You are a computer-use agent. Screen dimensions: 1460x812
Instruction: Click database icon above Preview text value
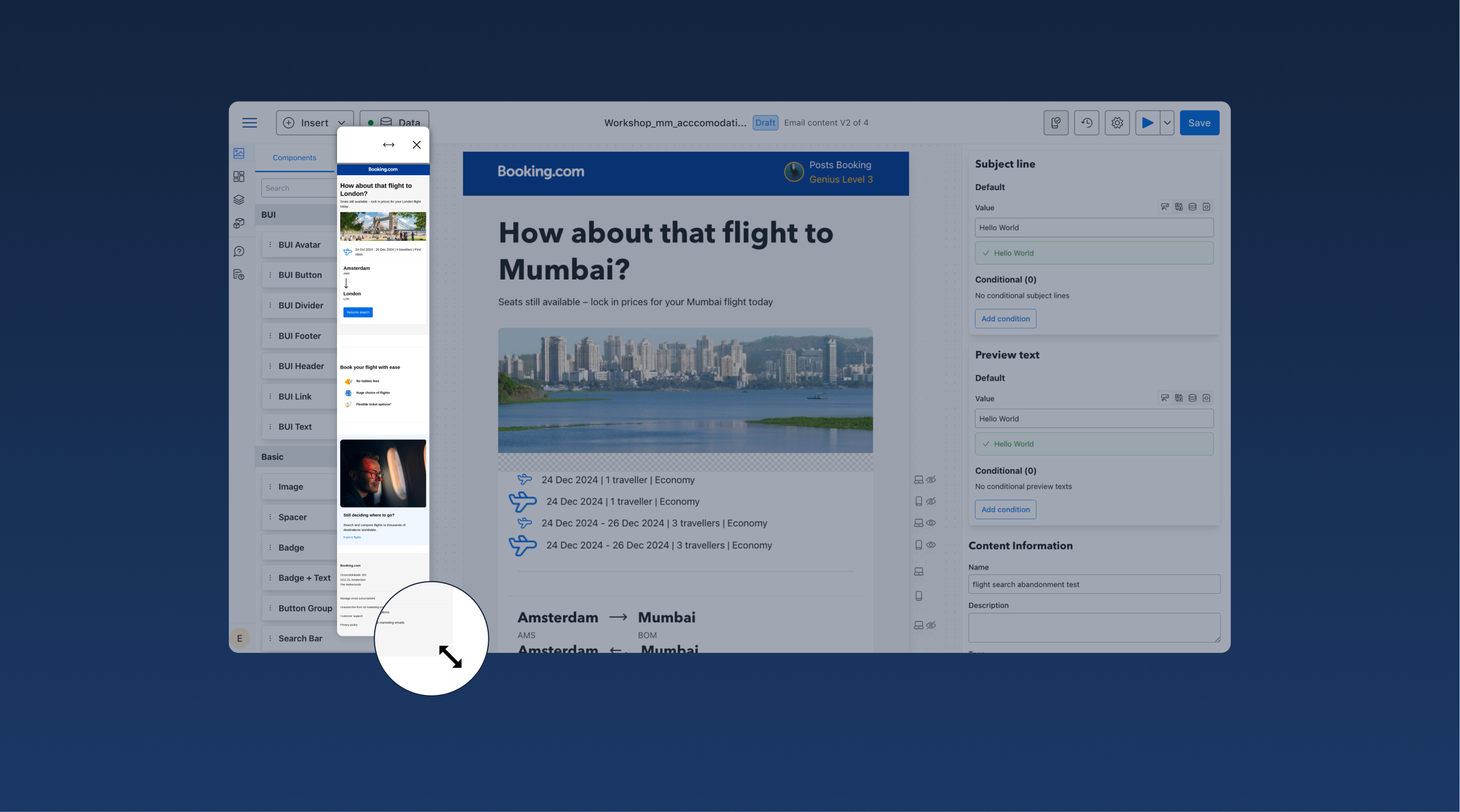(1193, 398)
